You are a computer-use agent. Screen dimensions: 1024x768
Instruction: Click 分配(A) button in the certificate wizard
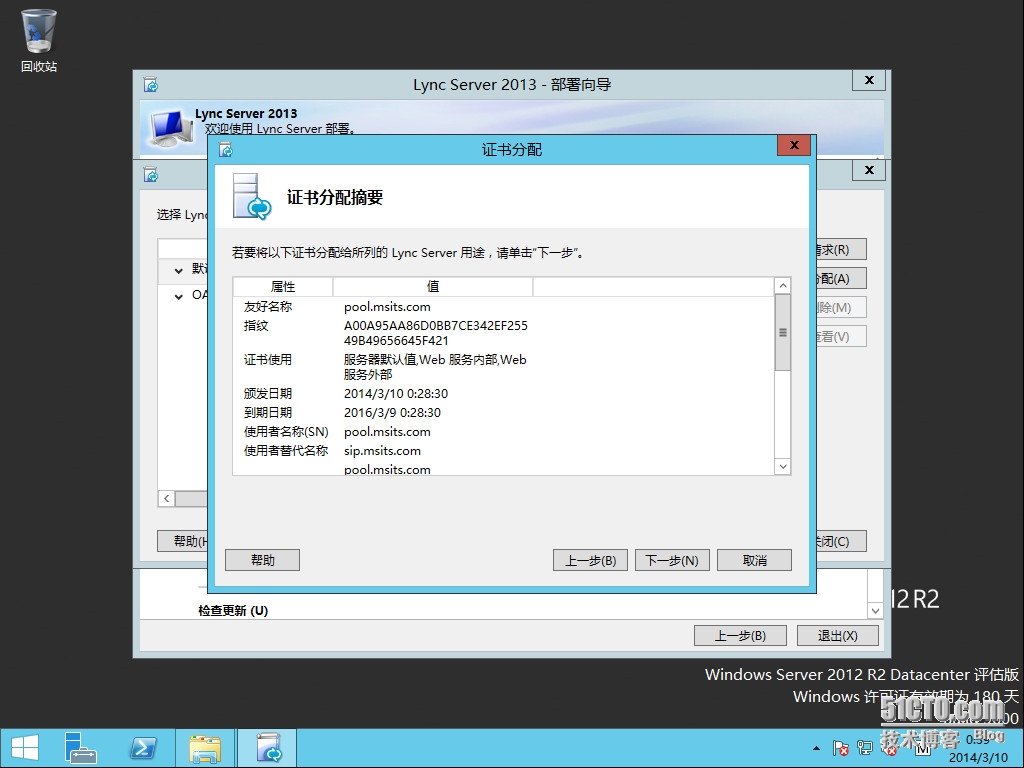pos(841,279)
